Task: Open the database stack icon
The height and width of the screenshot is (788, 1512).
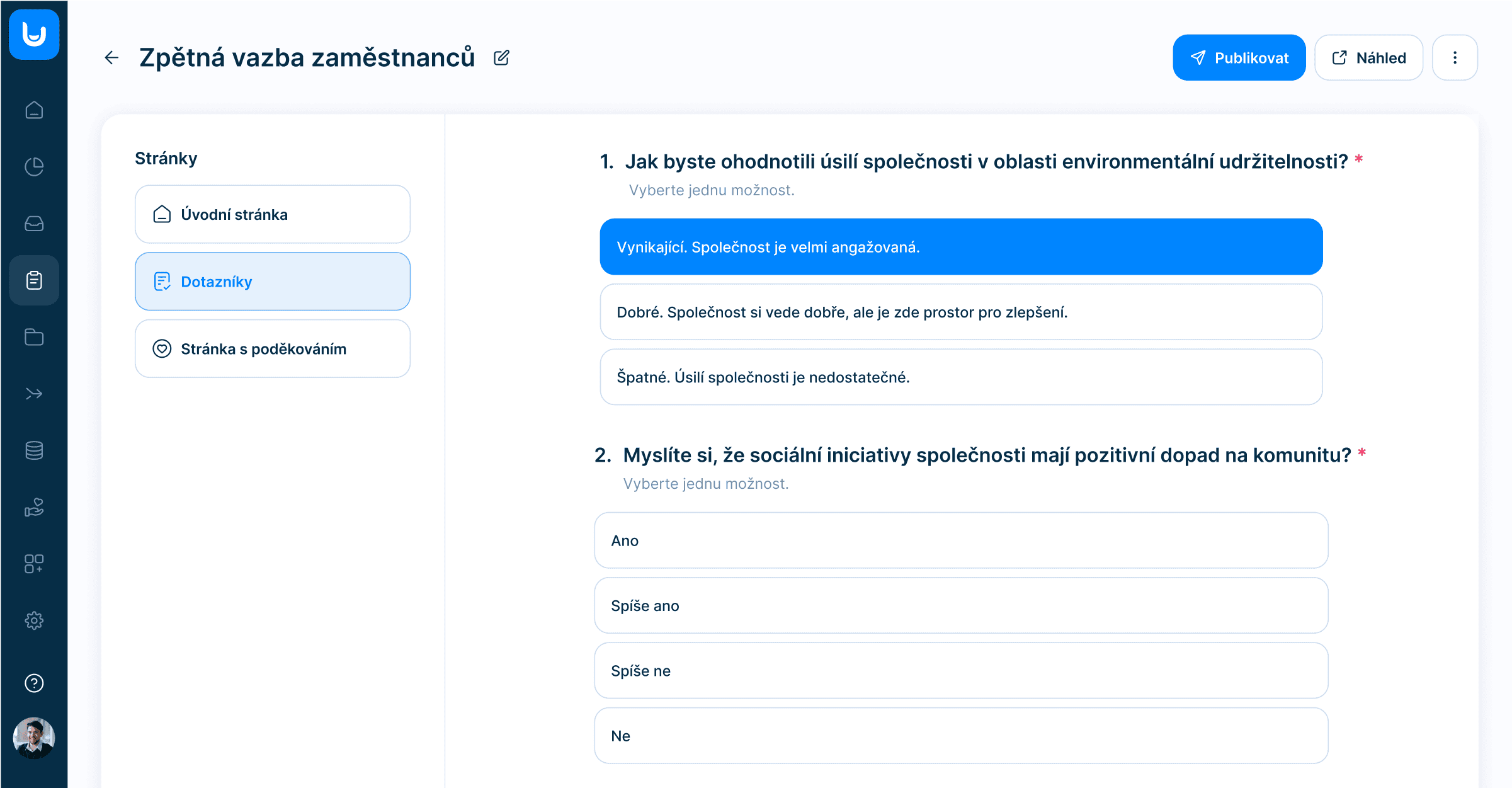Action: click(x=34, y=450)
